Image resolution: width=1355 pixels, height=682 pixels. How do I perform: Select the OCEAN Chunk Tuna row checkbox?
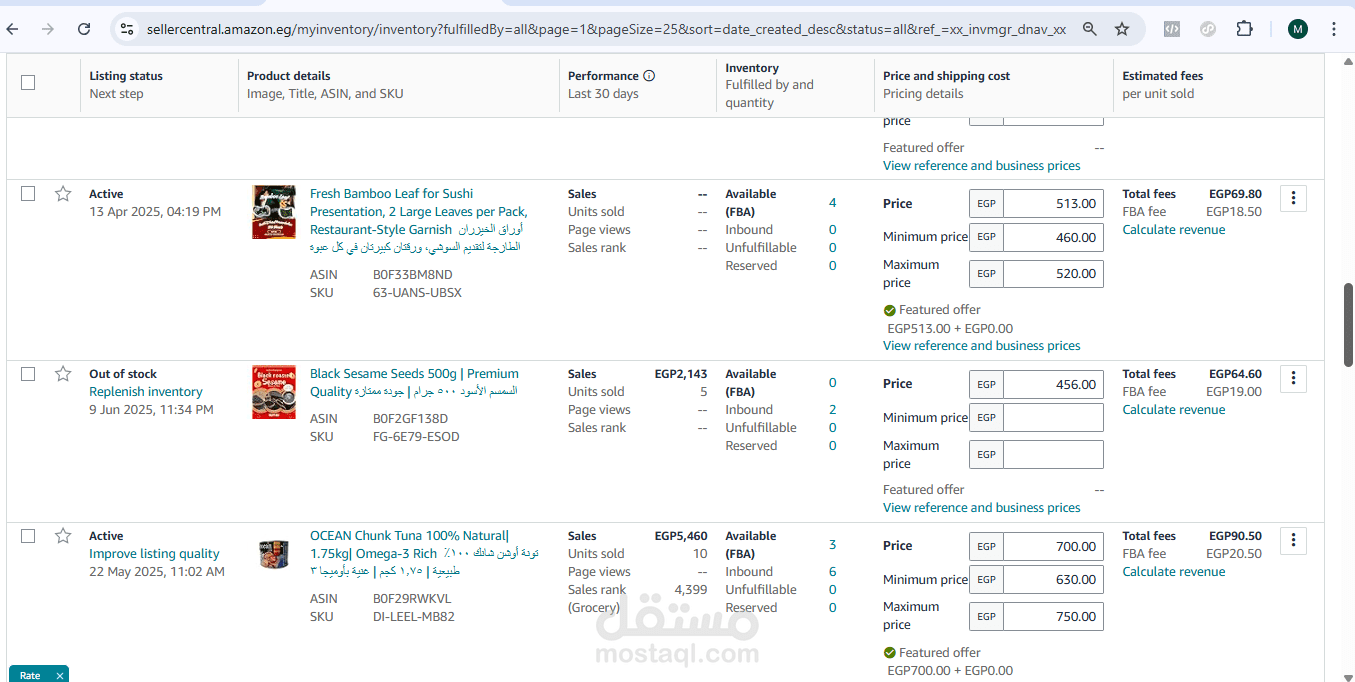28,536
